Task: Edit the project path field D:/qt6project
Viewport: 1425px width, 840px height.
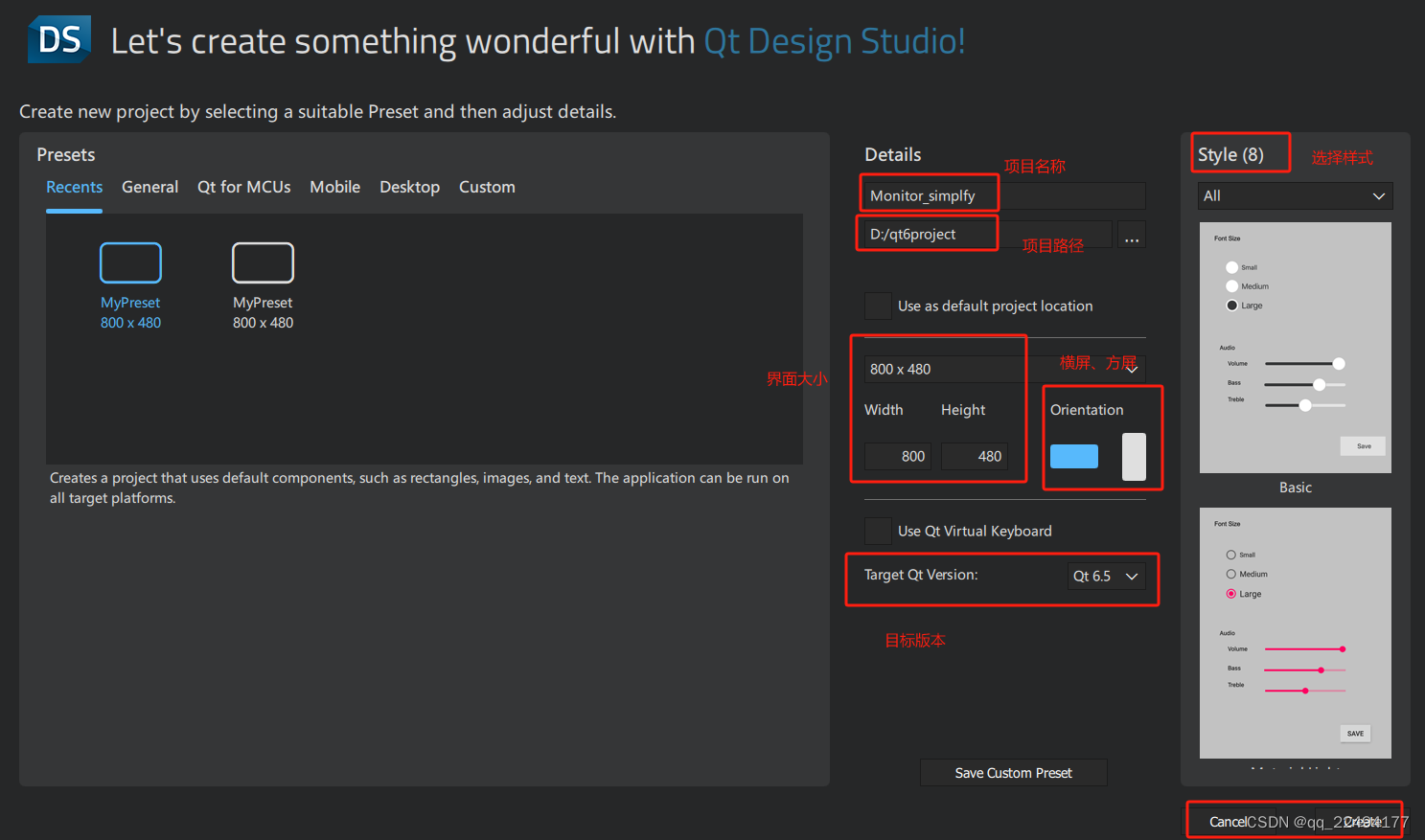Action: pos(989,235)
